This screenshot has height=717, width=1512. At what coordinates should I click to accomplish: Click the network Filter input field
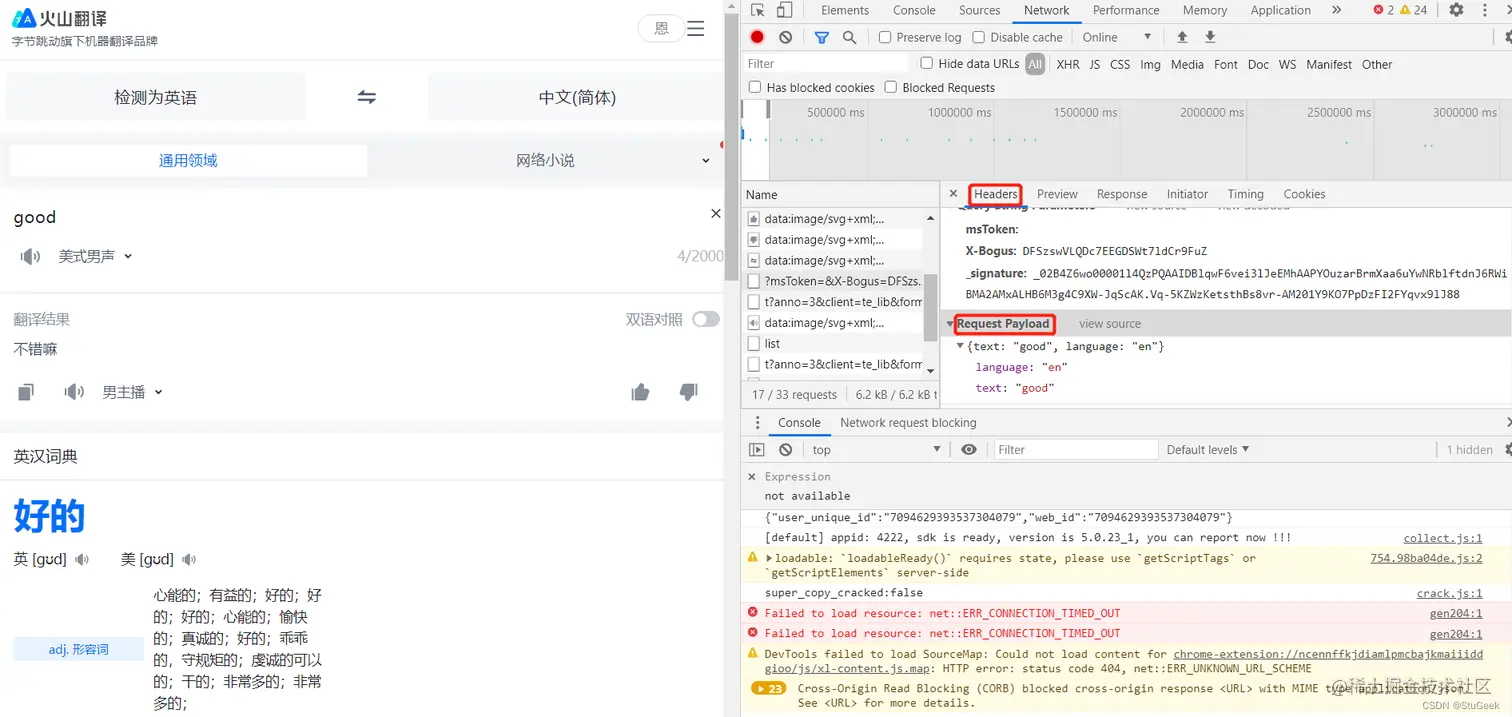point(826,63)
